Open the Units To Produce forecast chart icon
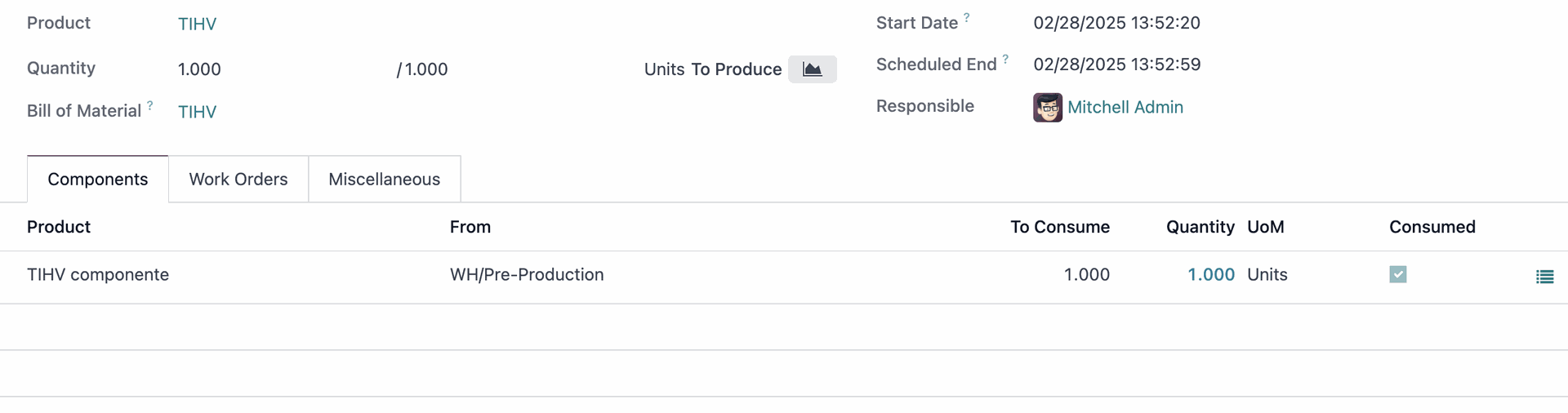 812,69
